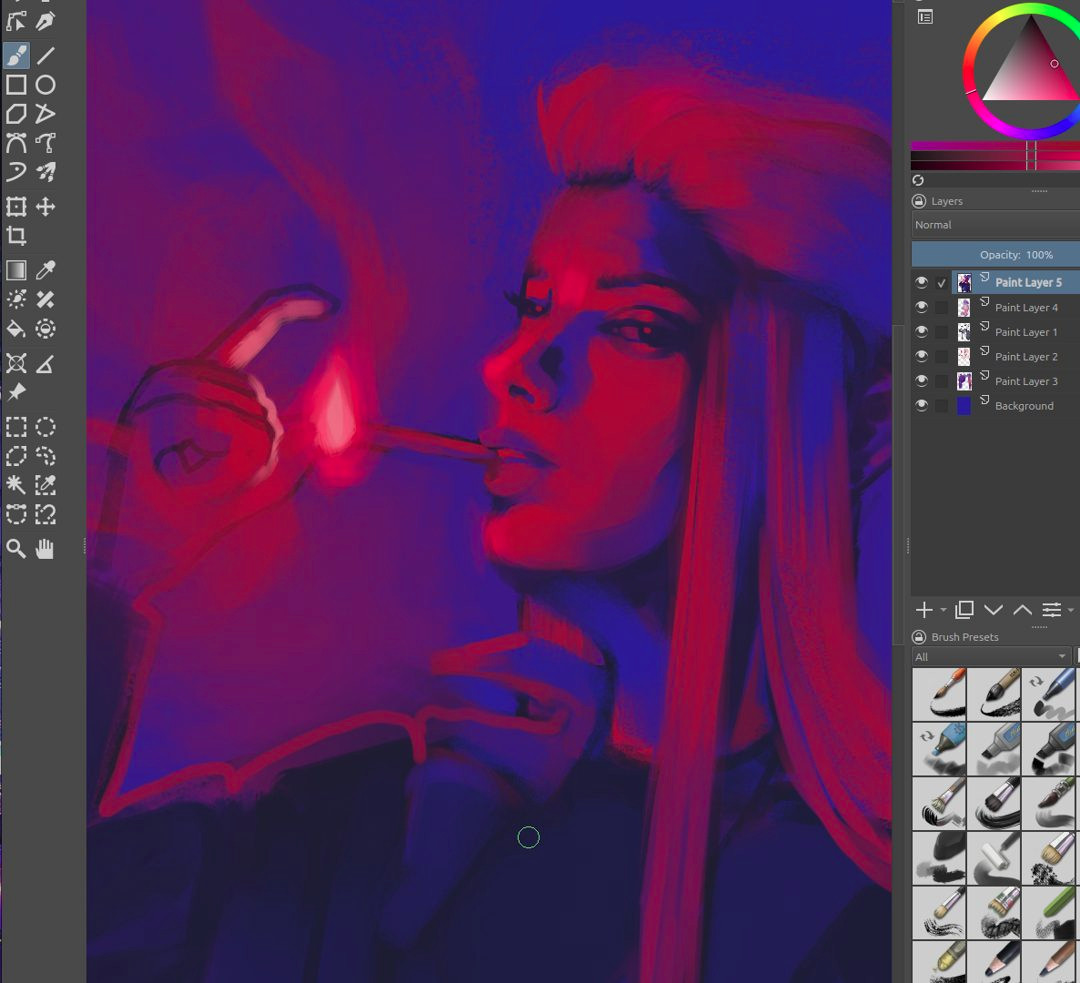
Task: Select the Dynamic Brush tool
Action: (17, 172)
